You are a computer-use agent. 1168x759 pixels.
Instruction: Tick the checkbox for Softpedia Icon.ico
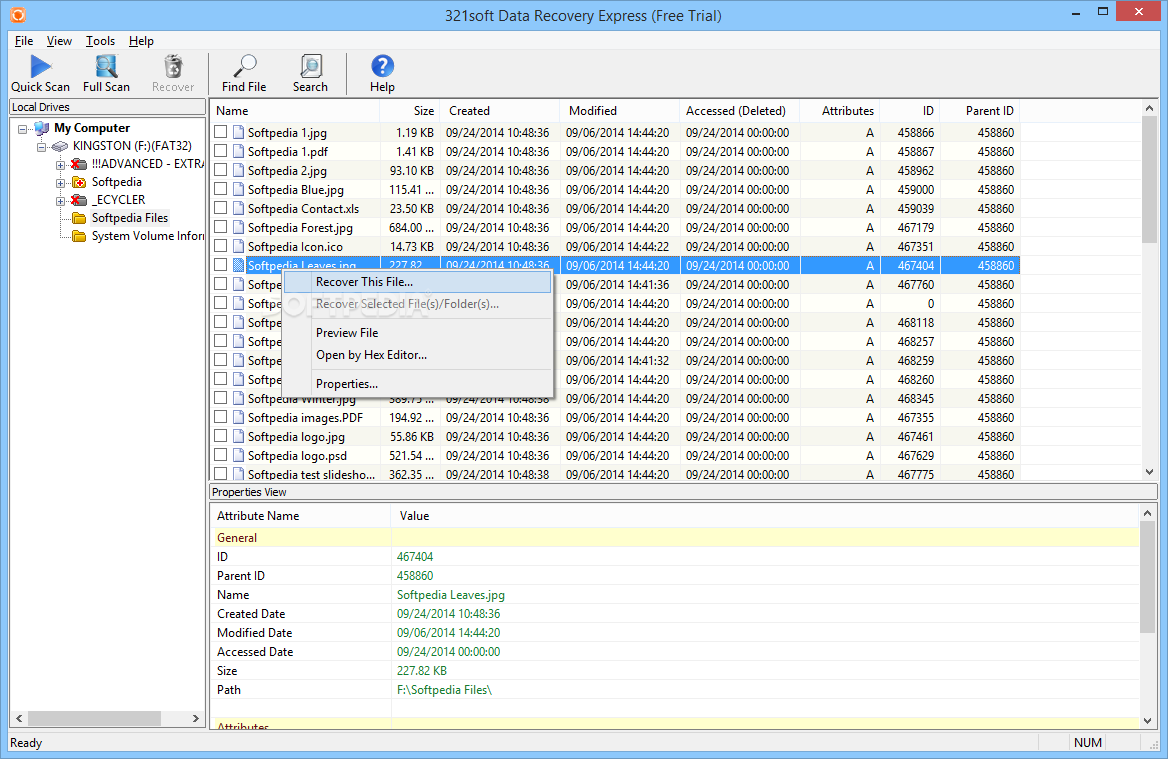[x=220, y=246]
